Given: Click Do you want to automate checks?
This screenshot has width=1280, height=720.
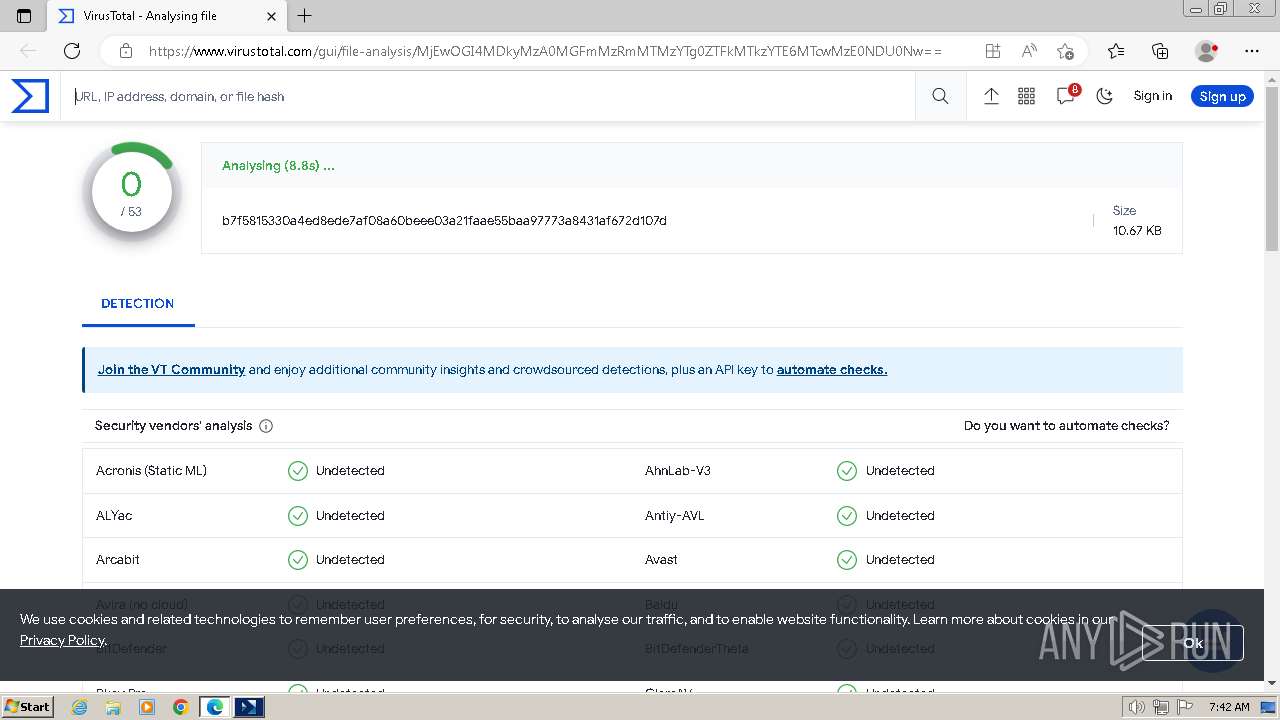Looking at the screenshot, I should [1066, 426].
